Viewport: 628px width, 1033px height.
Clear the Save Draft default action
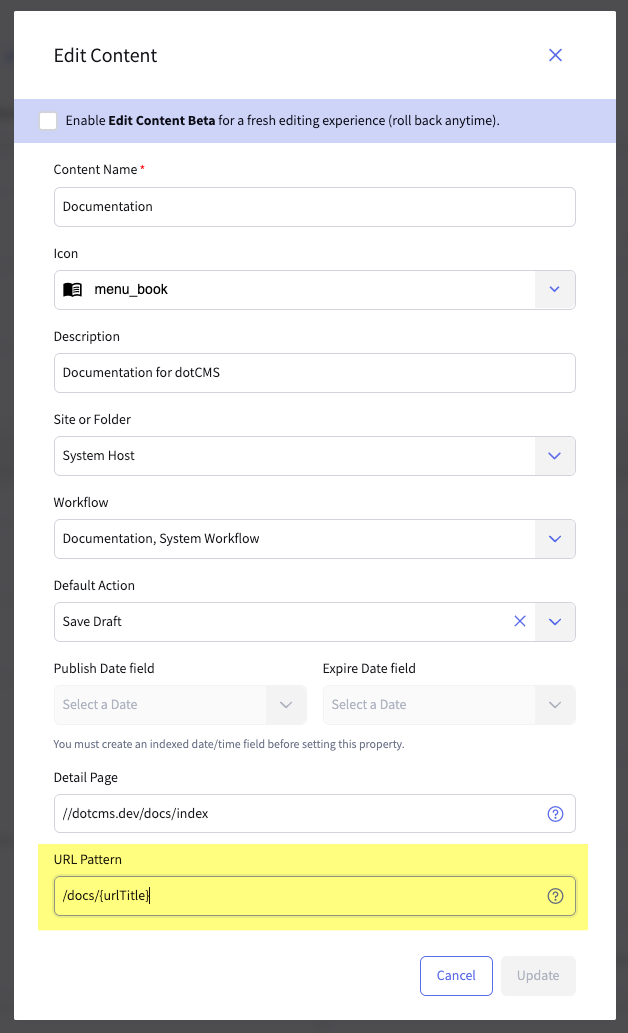(x=520, y=622)
